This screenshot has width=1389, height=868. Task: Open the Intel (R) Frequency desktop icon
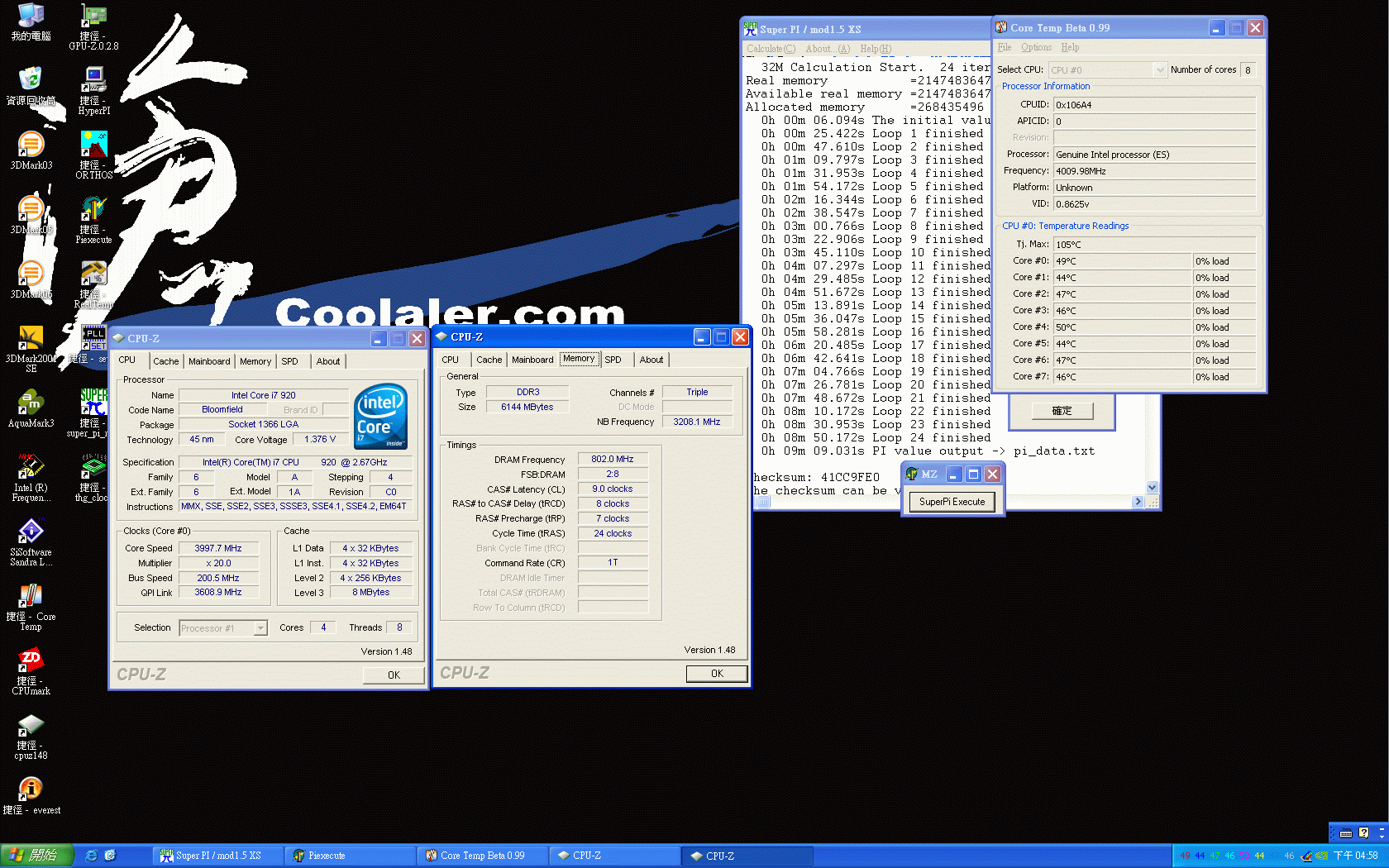(x=31, y=477)
